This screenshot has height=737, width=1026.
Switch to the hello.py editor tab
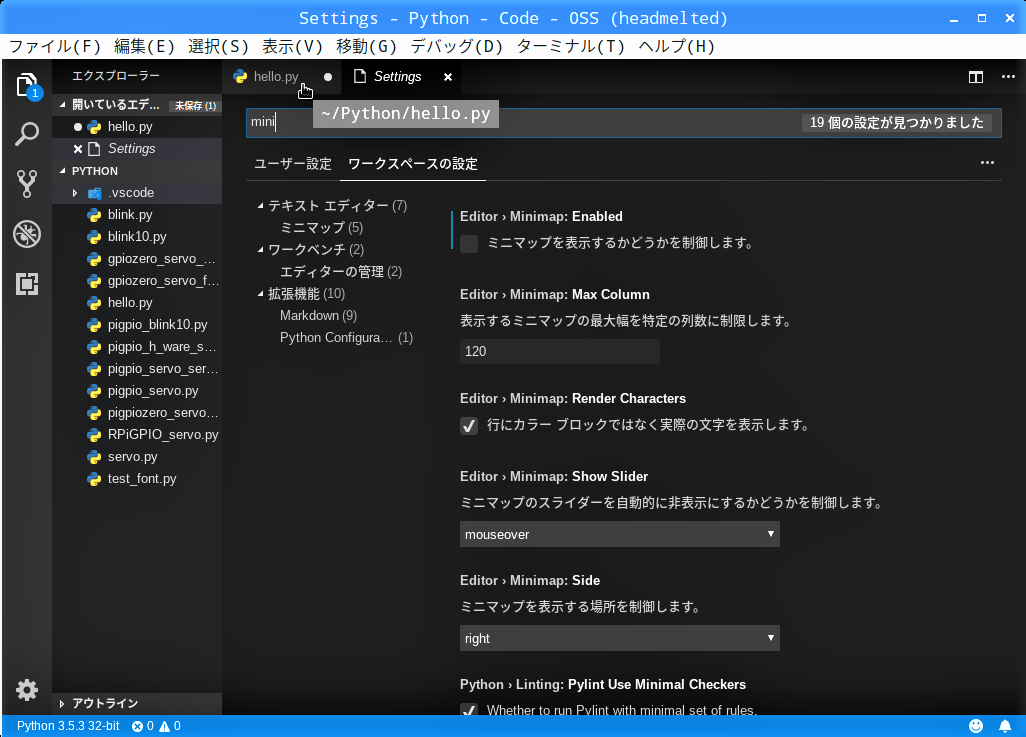click(275, 77)
